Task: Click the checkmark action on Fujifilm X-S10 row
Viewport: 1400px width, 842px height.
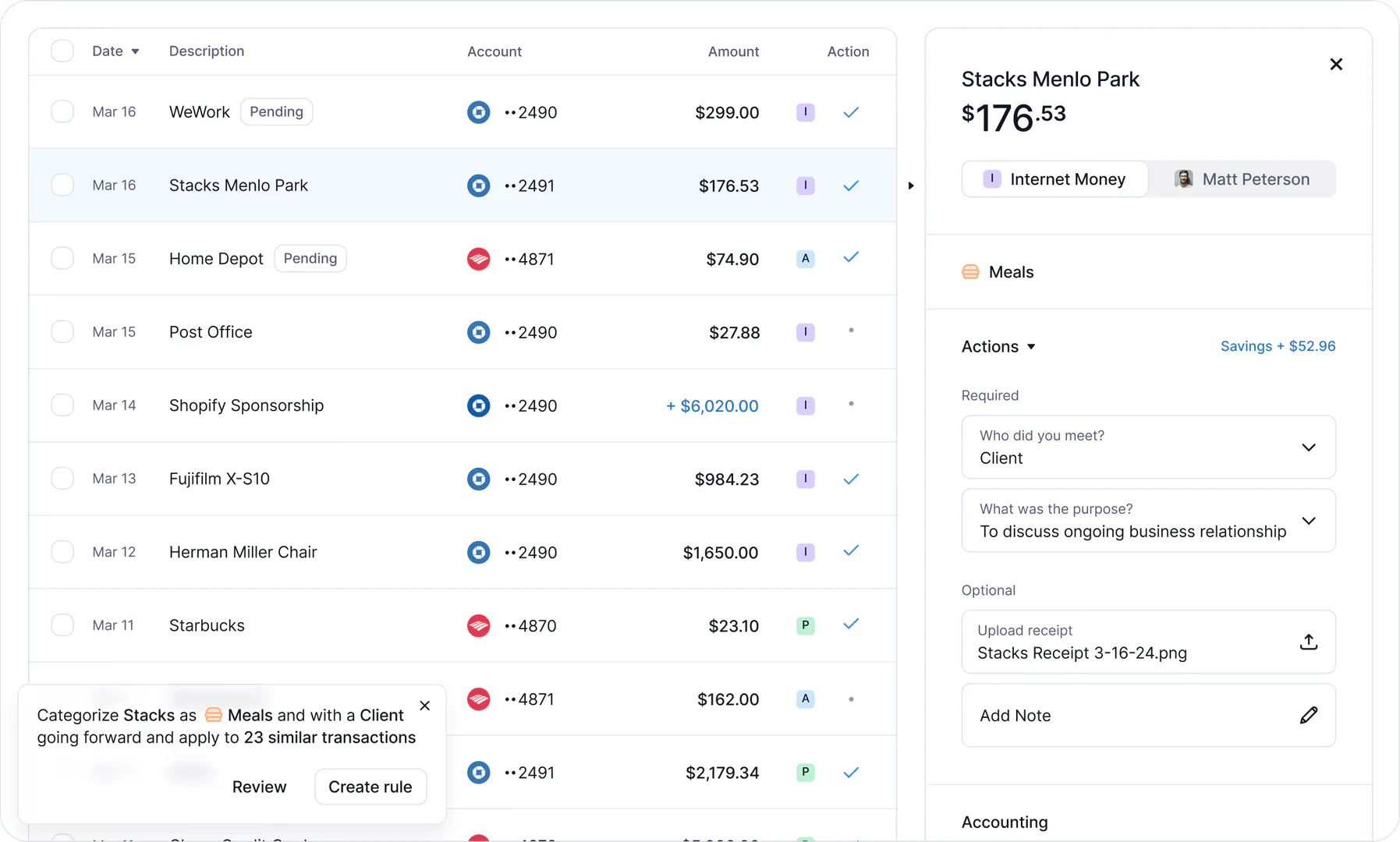Action: click(x=851, y=479)
